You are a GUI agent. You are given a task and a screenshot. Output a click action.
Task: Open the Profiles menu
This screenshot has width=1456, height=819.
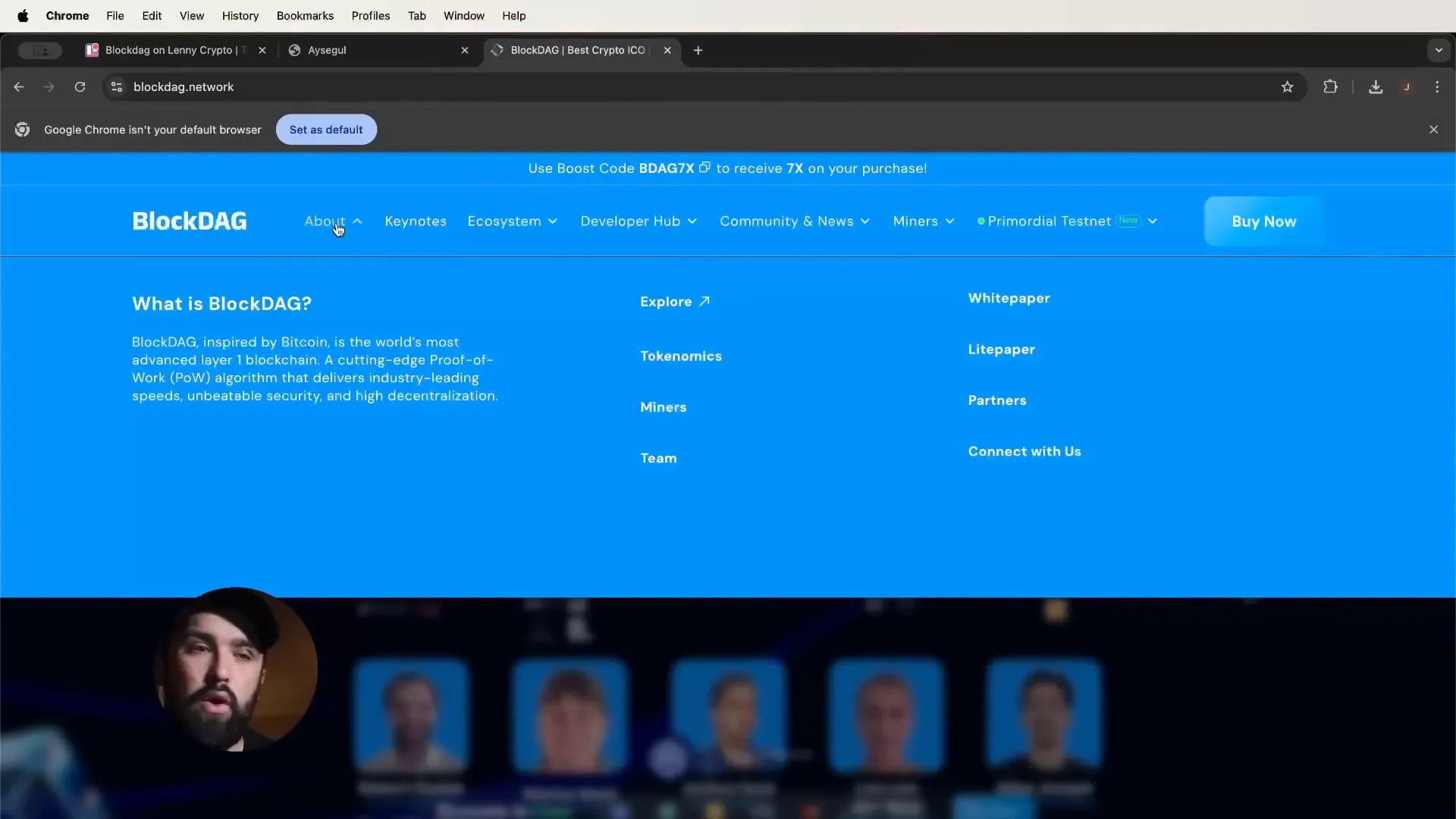click(x=370, y=16)
